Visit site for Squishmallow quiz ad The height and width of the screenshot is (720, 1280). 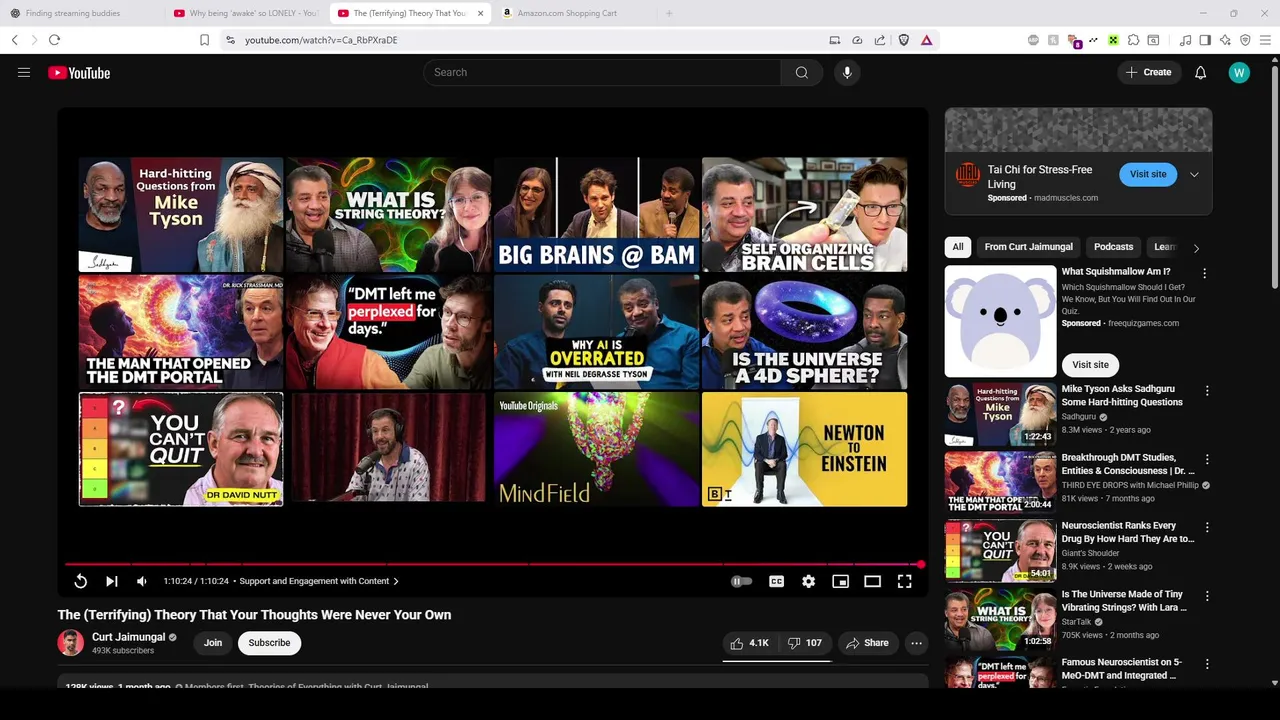click(x=1090, y=365)
